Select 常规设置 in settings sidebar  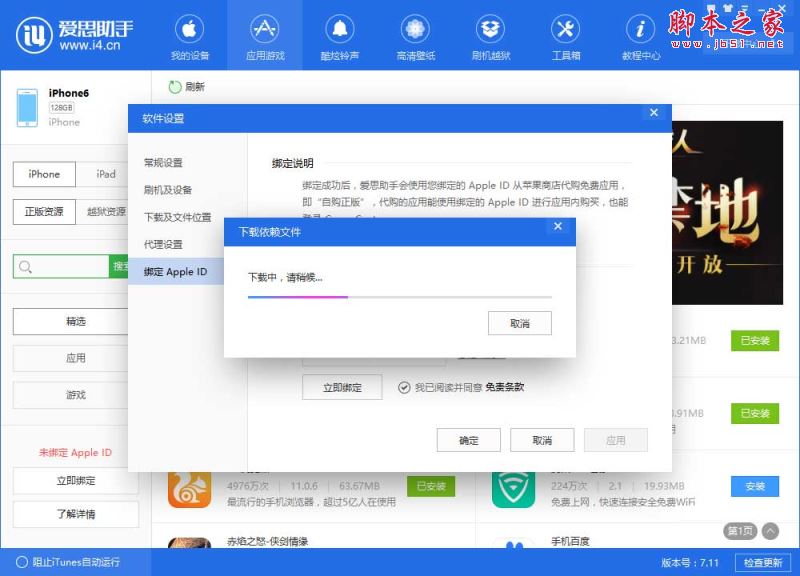pos(163,163)
